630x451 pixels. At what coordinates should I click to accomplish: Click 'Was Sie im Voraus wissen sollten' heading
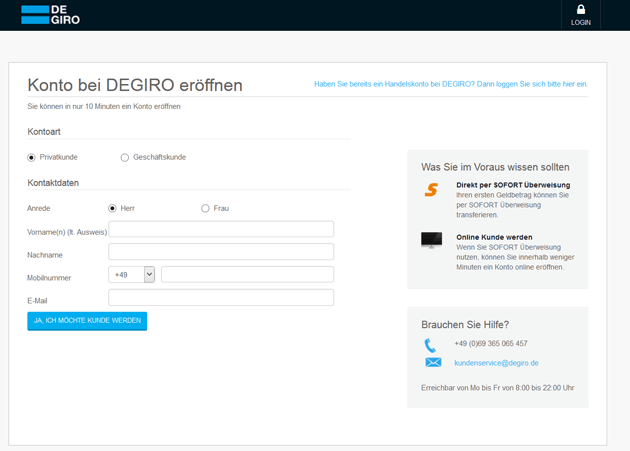[495, 167]
